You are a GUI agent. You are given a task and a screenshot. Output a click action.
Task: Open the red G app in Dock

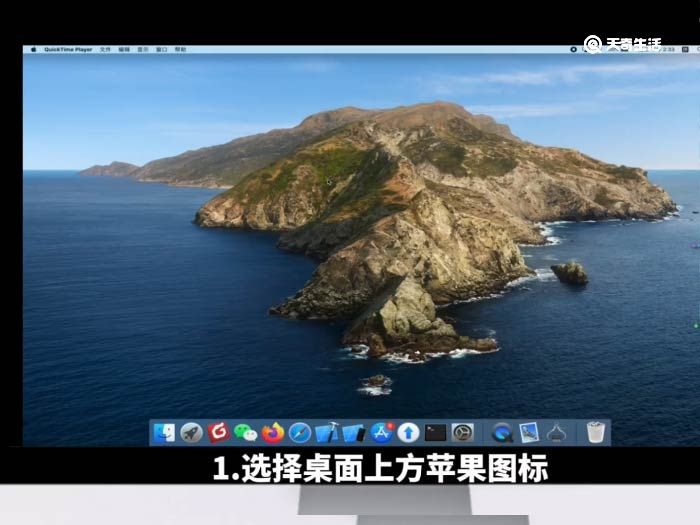218,432
